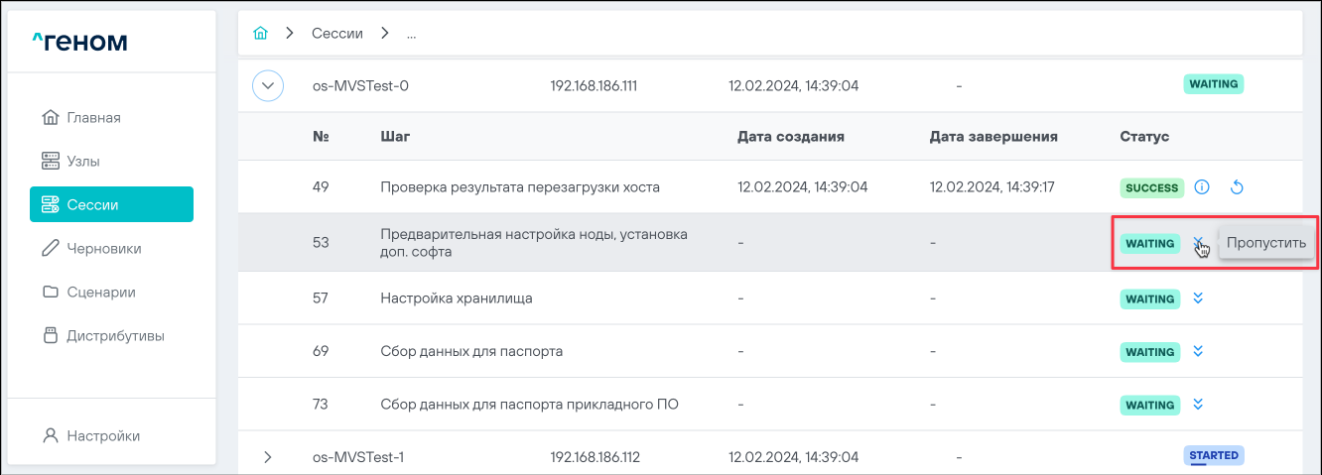Viewport: 1322px width, 475px height.
Task: Restart step 49 with retry icon
Action: (1236, 187)
